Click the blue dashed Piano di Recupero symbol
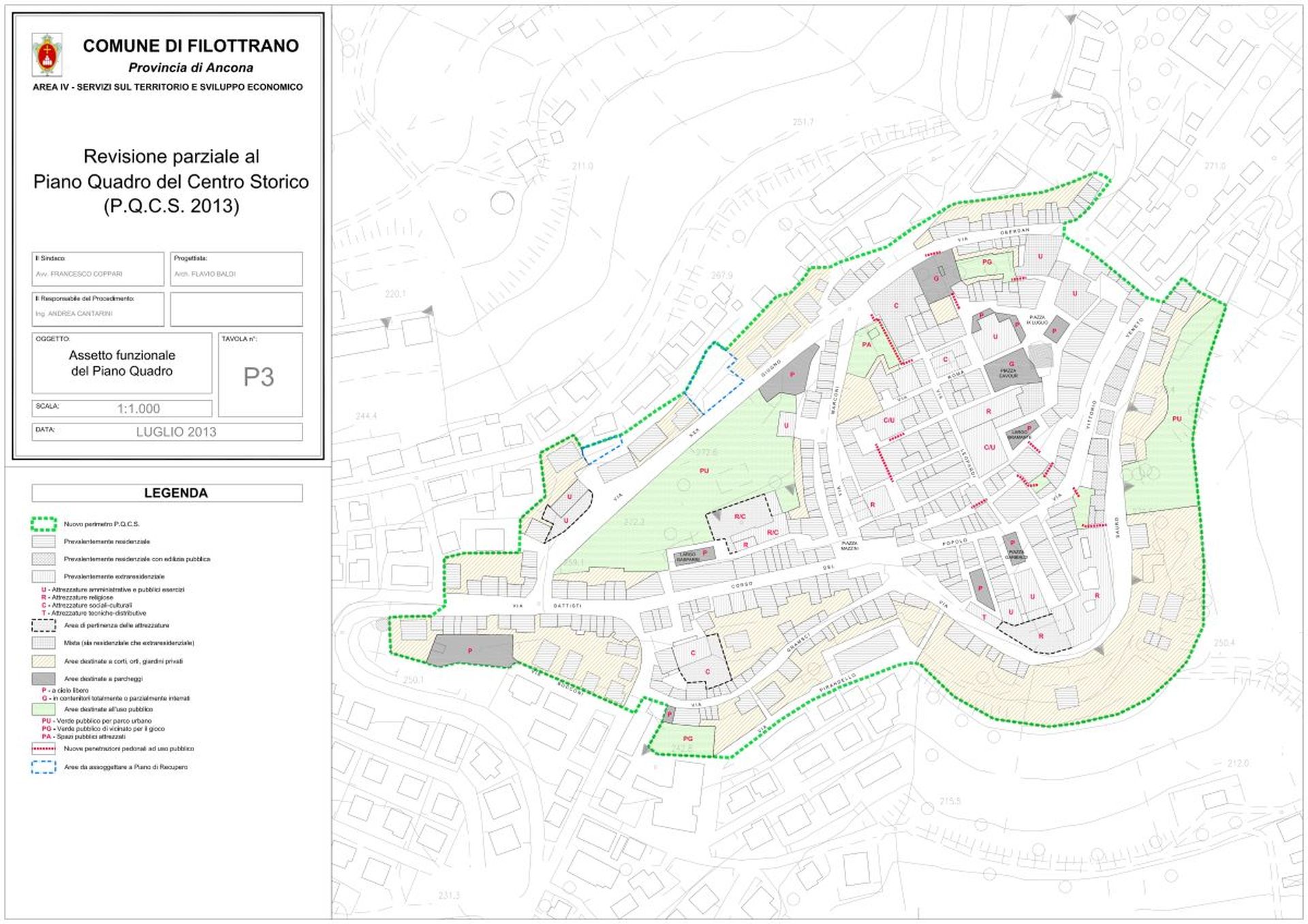Image resolution: width=1308 pixels, height=924 pixels. pos(44,767)
